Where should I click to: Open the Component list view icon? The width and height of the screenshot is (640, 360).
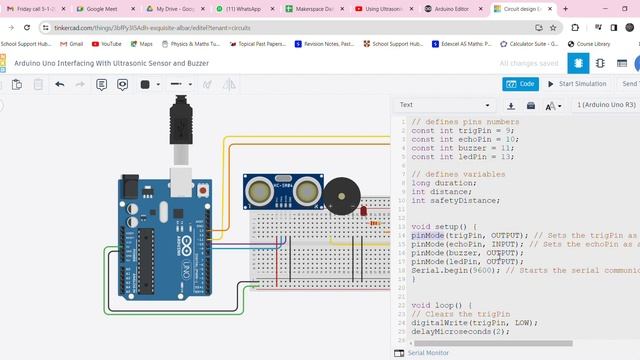pyautogui.click(x=622, y=63)
